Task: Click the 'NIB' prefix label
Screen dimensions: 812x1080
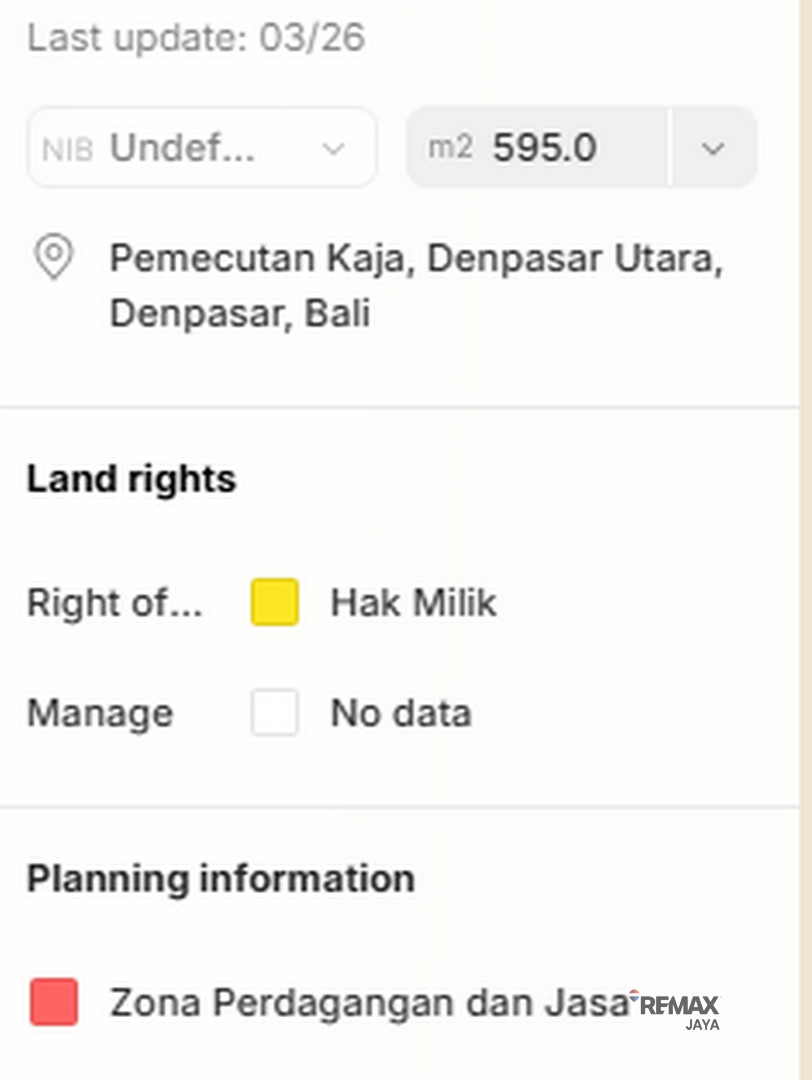Action: (x=68, y=150)
